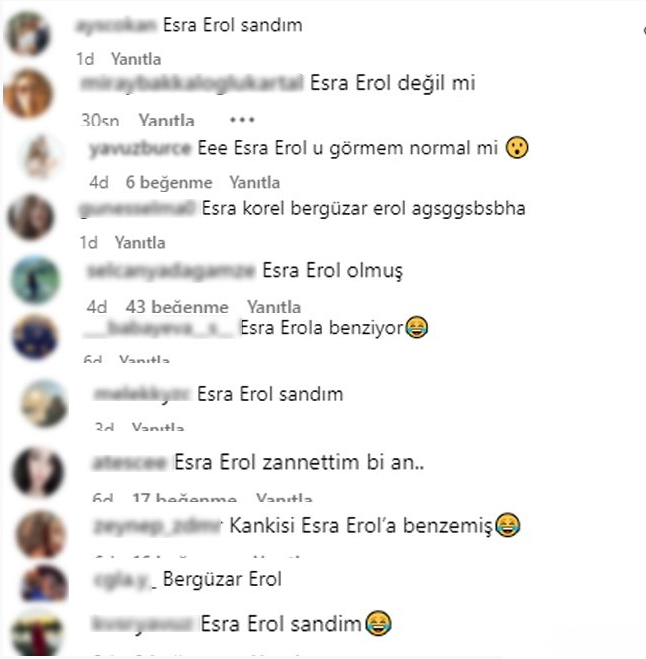Open username before 'Esra Erol olmuş'

click(x=171, y=271)
